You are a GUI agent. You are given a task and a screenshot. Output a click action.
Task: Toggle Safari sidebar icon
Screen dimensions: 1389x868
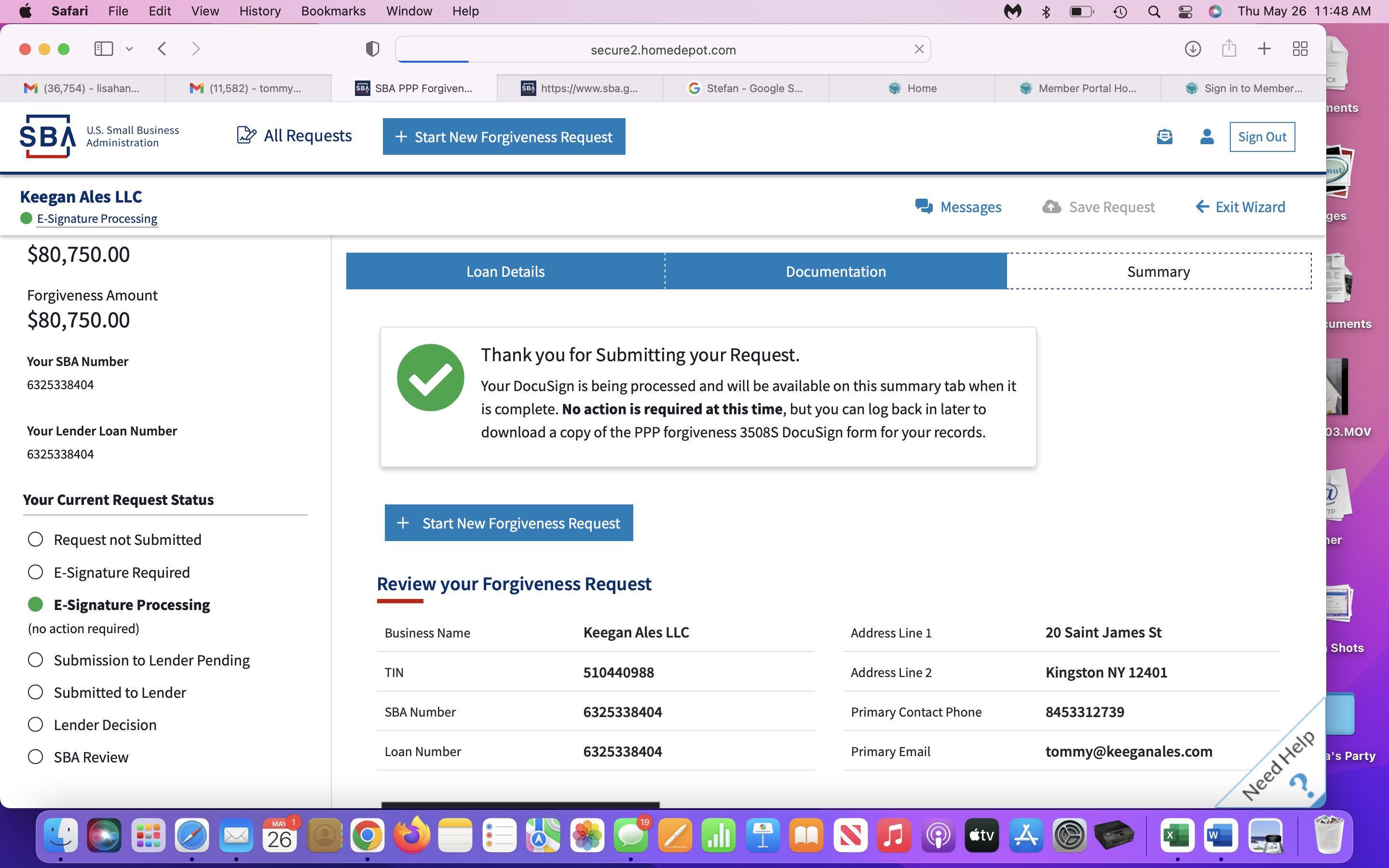point(103,49)
